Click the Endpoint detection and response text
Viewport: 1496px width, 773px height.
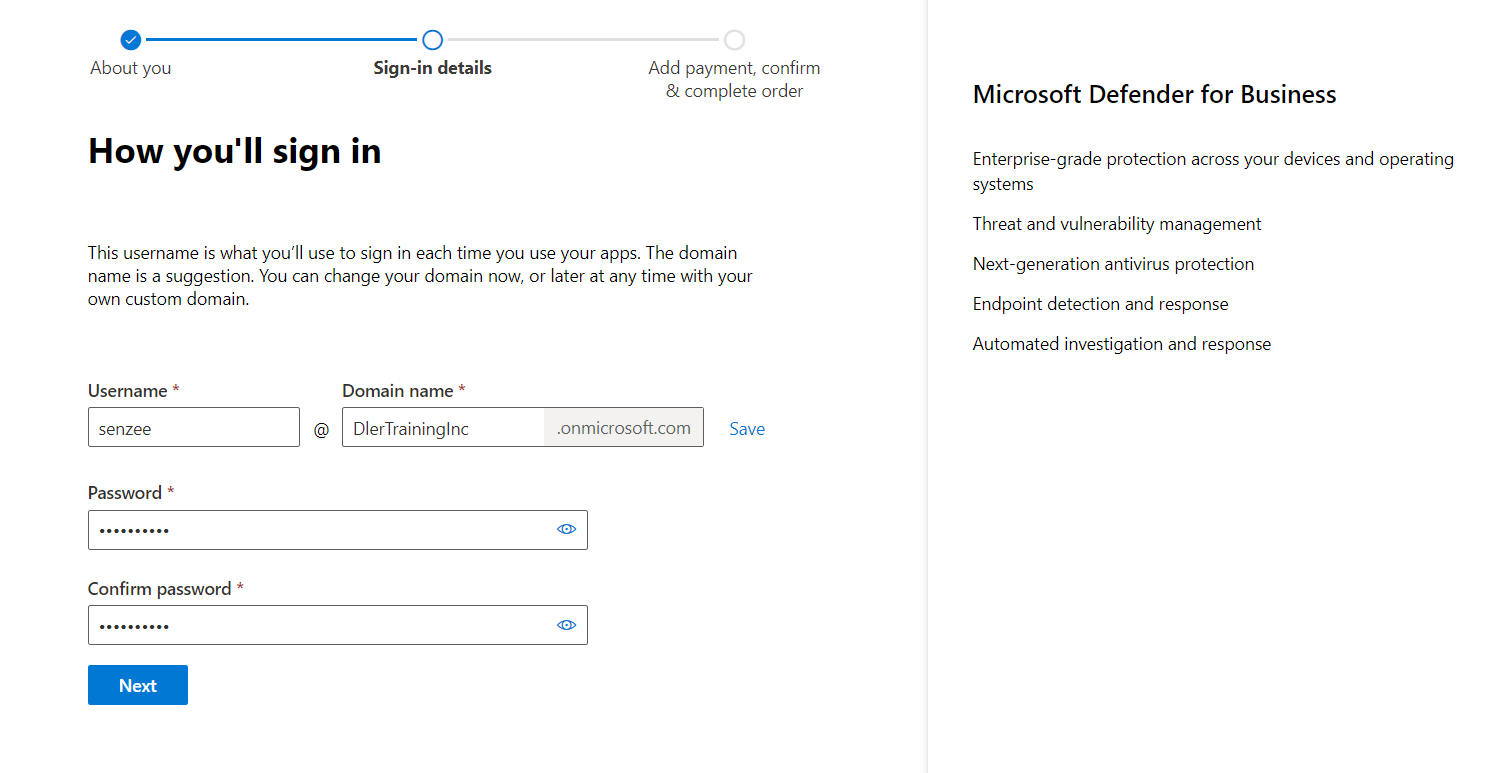coord(1100,304)
